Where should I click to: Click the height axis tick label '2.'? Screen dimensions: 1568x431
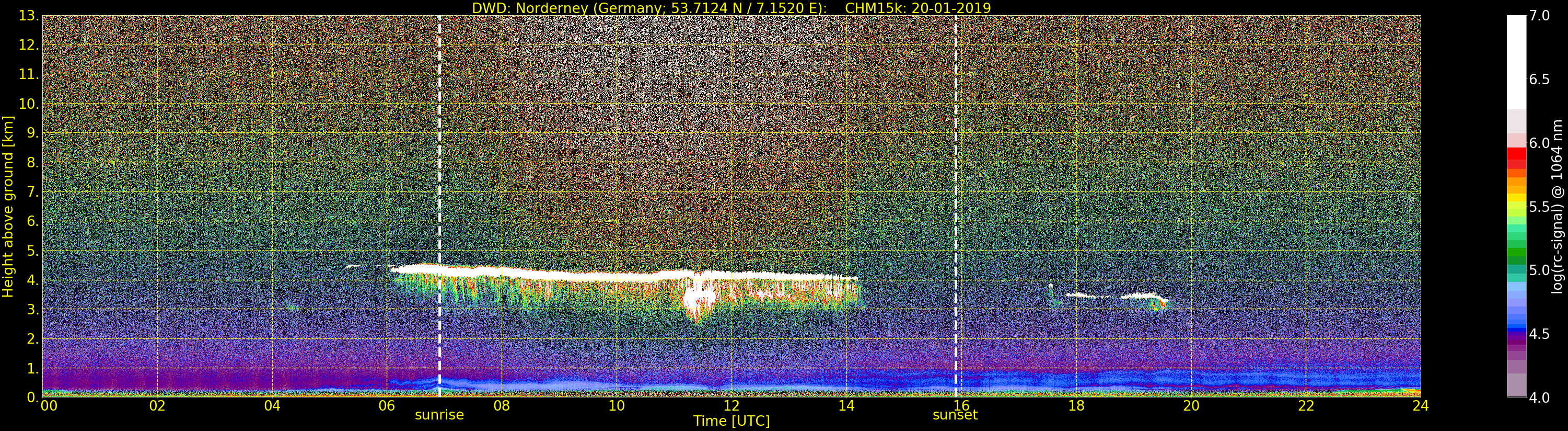pyautogui.click(x=33, y=339)
